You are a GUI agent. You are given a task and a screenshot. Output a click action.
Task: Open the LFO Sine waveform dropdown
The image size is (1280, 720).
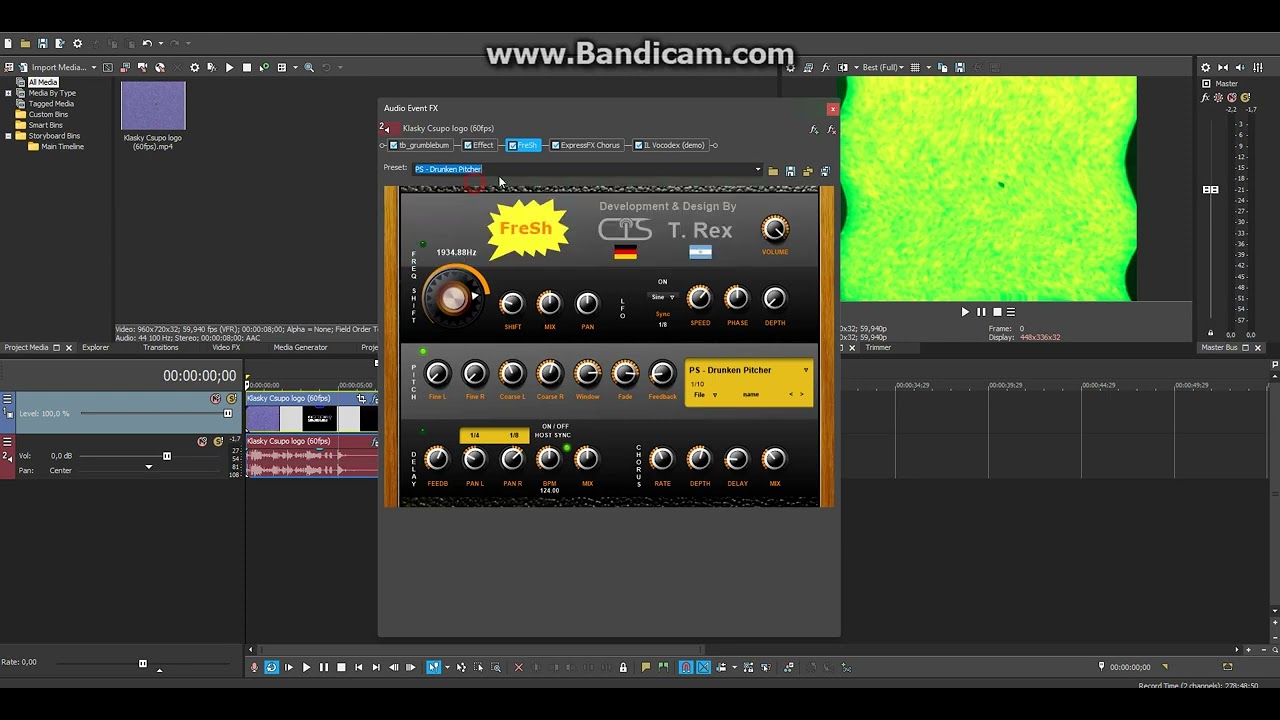[x=663, y=297]
